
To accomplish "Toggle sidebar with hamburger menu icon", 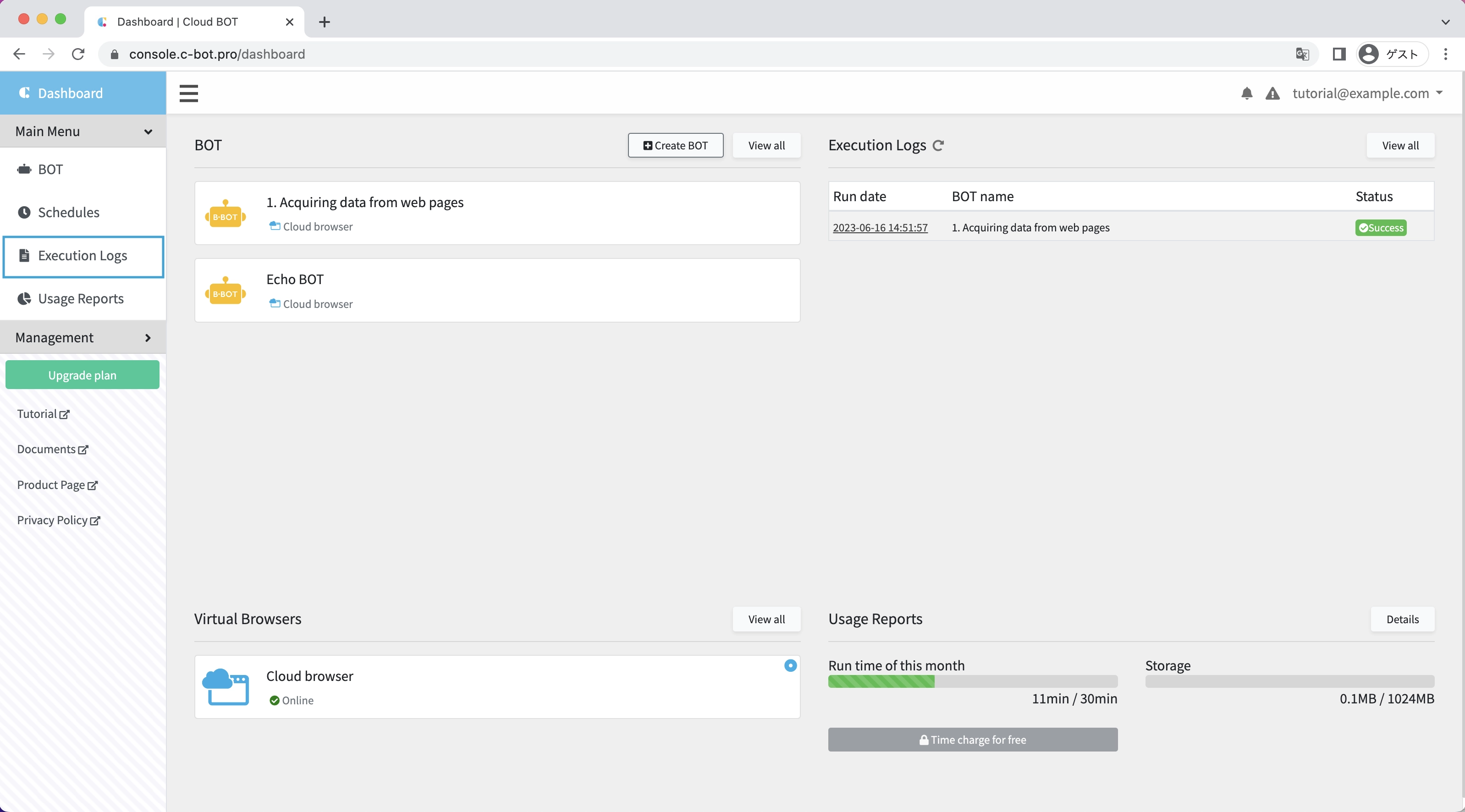I will (x=188, y=93).
